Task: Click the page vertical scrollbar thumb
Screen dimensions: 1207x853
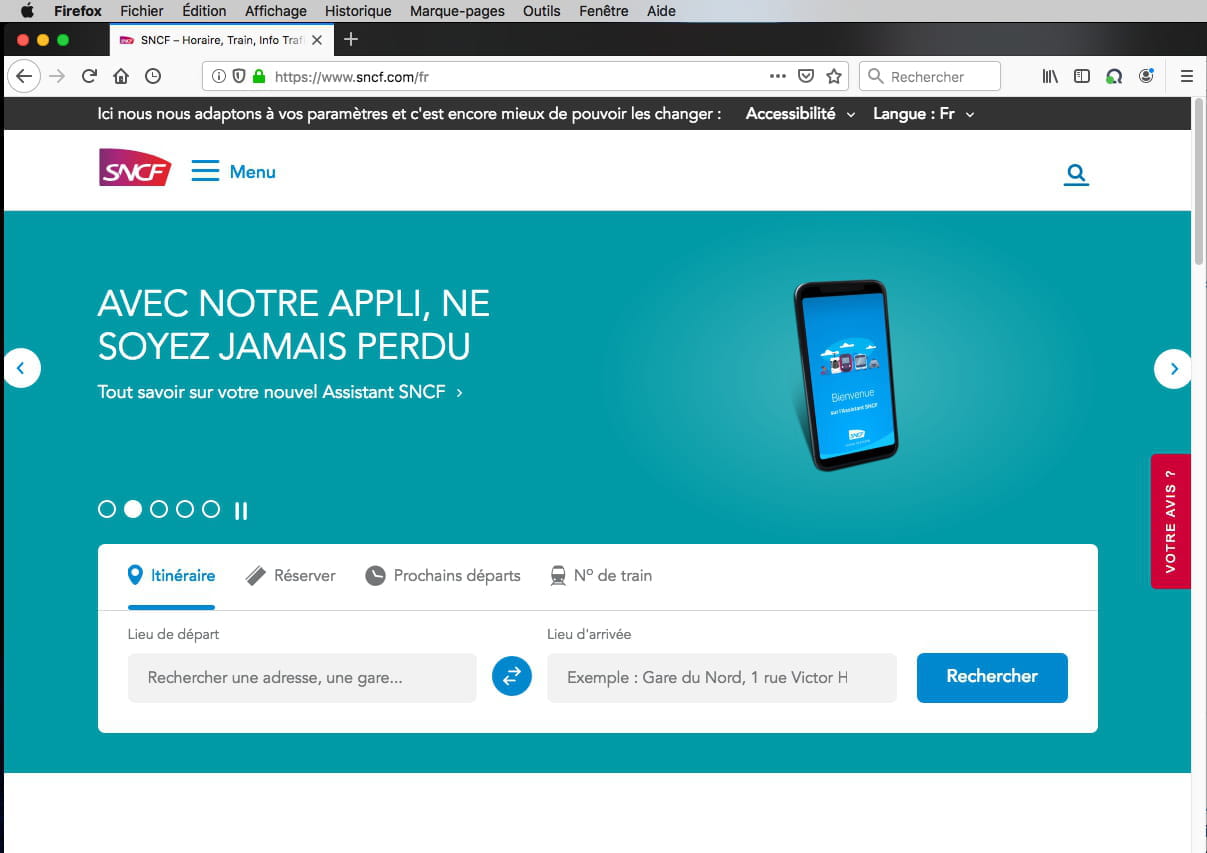Action: point(1199,180)
